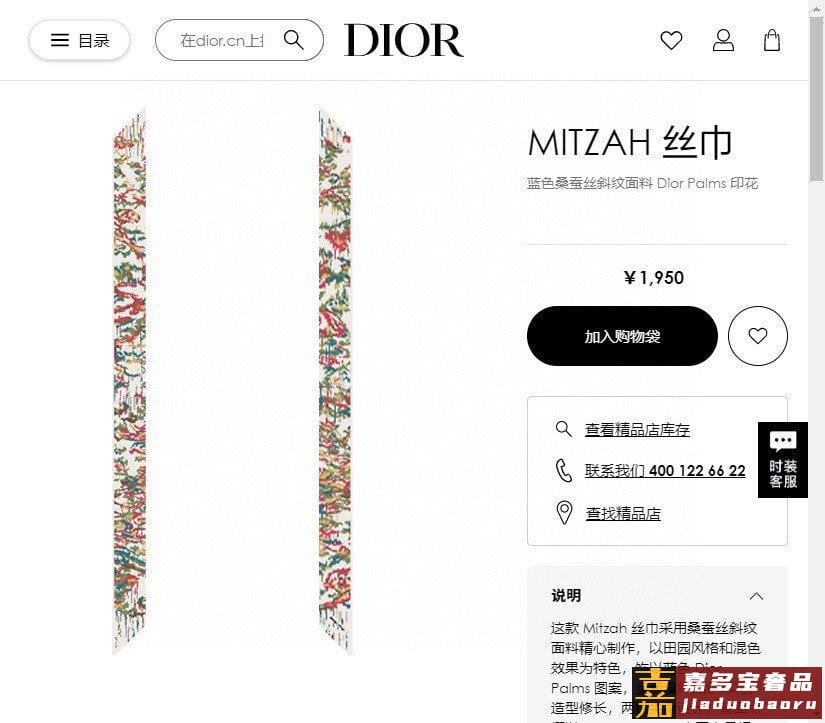The image size is (825, 723).
Task: Click the DIOR logo
Action: tap(404, 40)
